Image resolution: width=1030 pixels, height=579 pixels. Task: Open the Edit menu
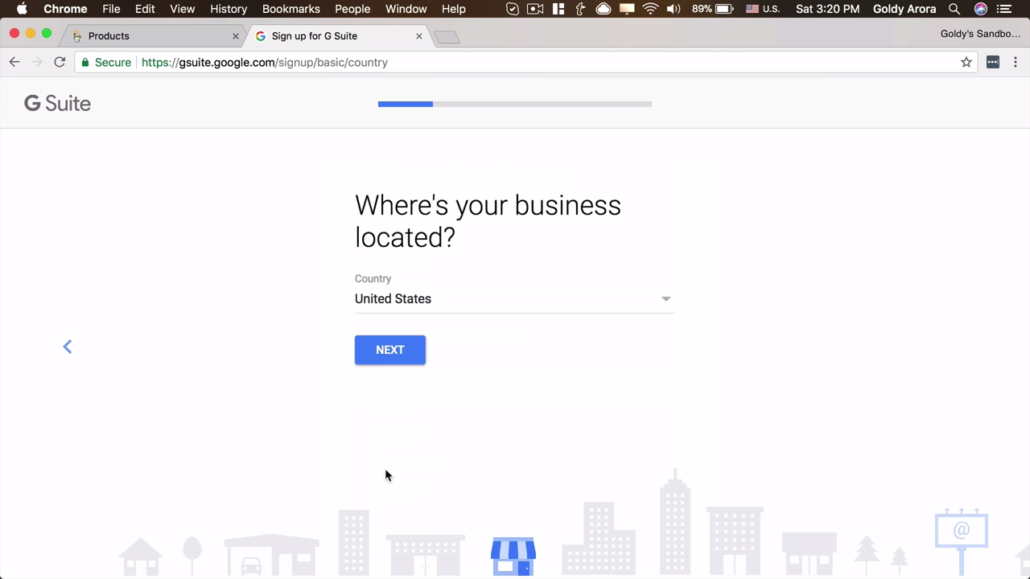click(145, 9)
